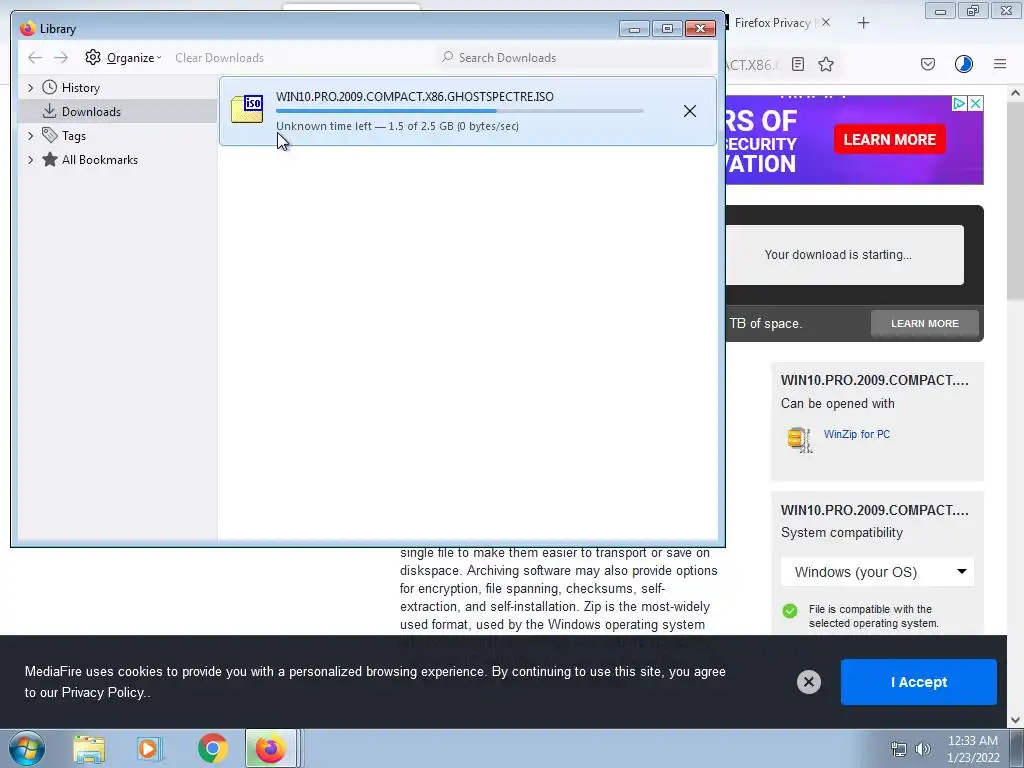
Task: Open the taskbar clock and date
Action: click(973, 749)
